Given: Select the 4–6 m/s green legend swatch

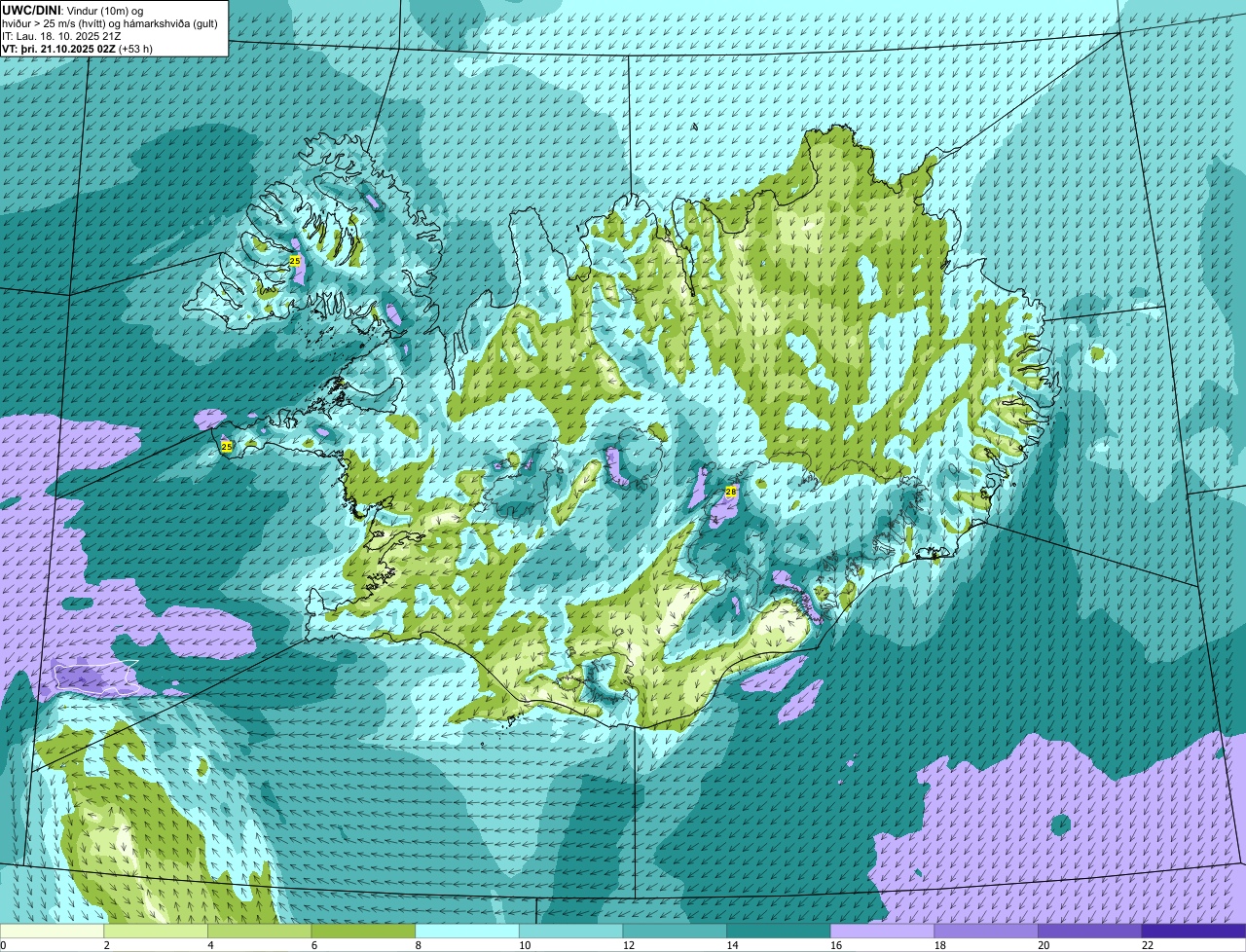Looking at the screenshot, I should [259, 931].
